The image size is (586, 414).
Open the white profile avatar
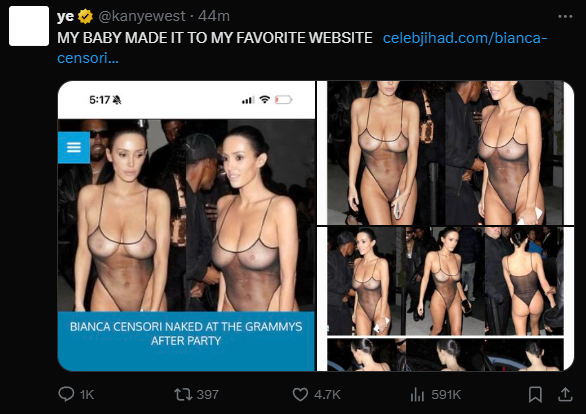29,26
